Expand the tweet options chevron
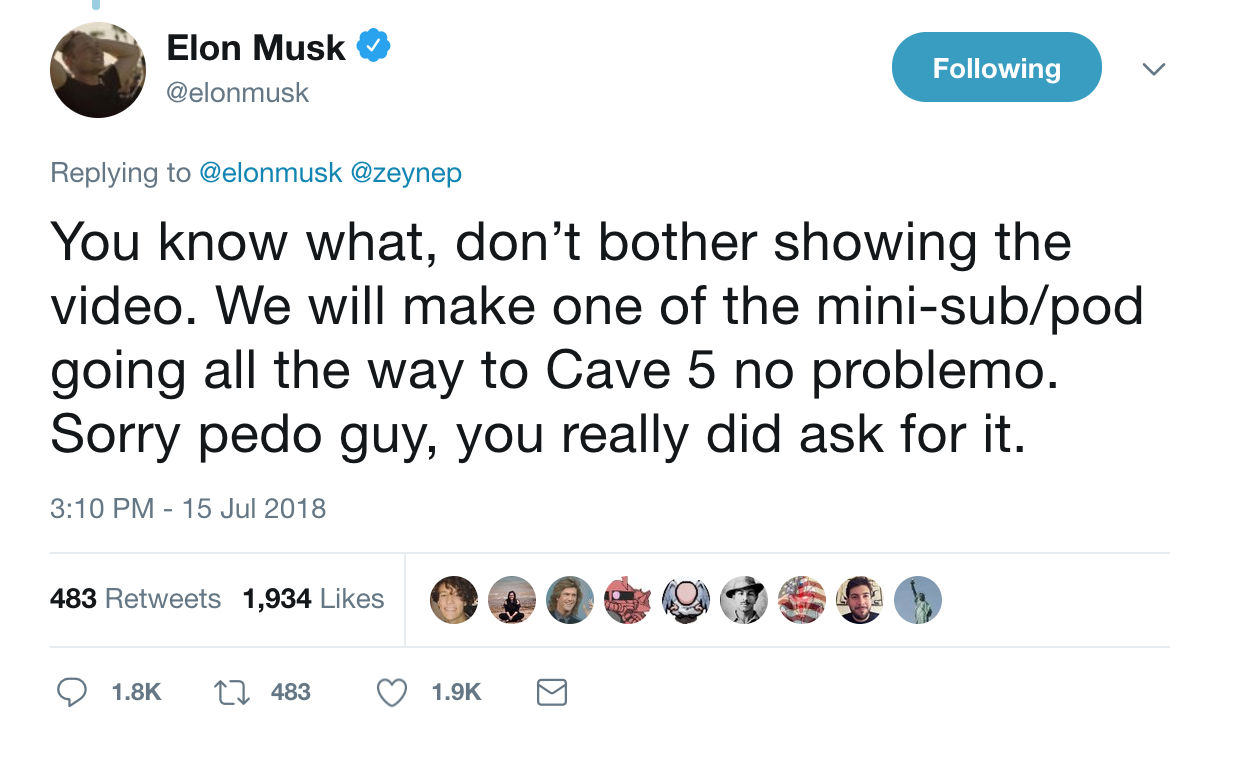The height and width of the screenshot is (758, 1236). (x=1154, y=69)
